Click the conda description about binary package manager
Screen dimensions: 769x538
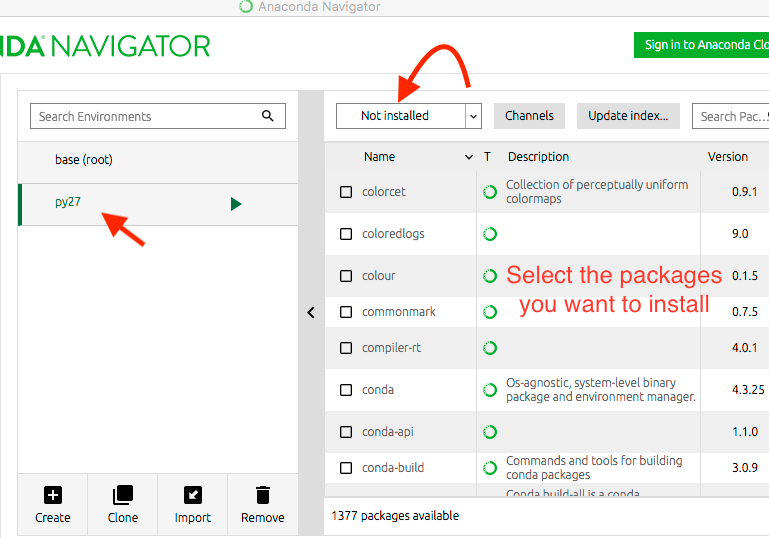click(x=601, y=390)
